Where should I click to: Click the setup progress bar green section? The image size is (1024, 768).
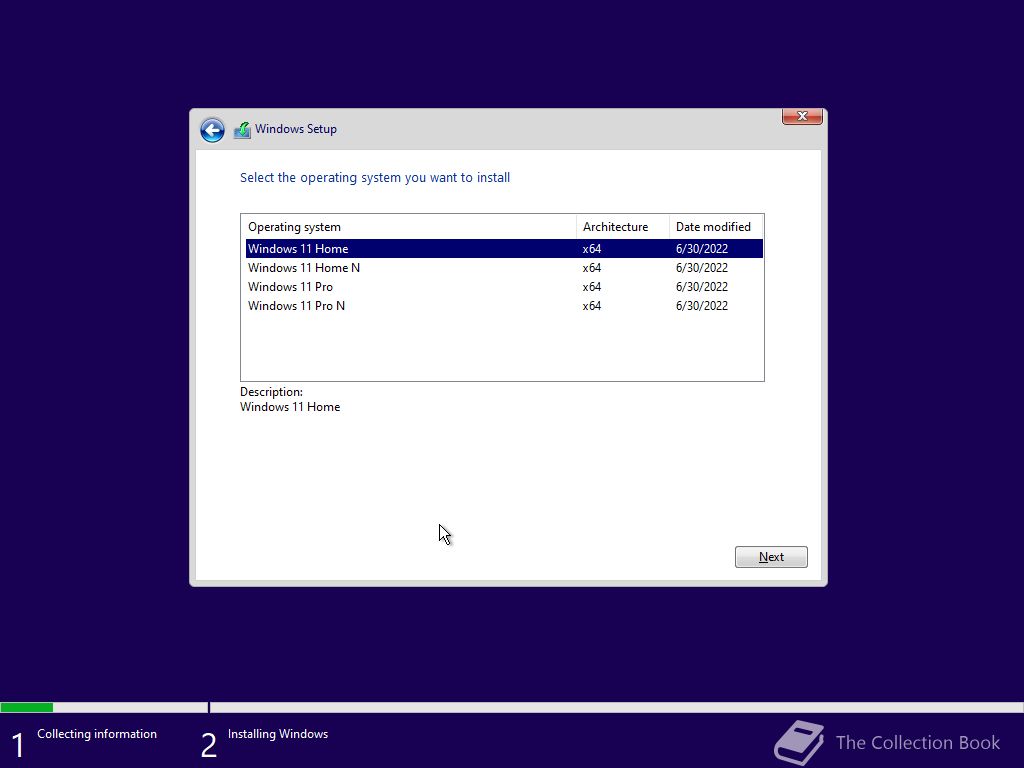click(27, 707)
